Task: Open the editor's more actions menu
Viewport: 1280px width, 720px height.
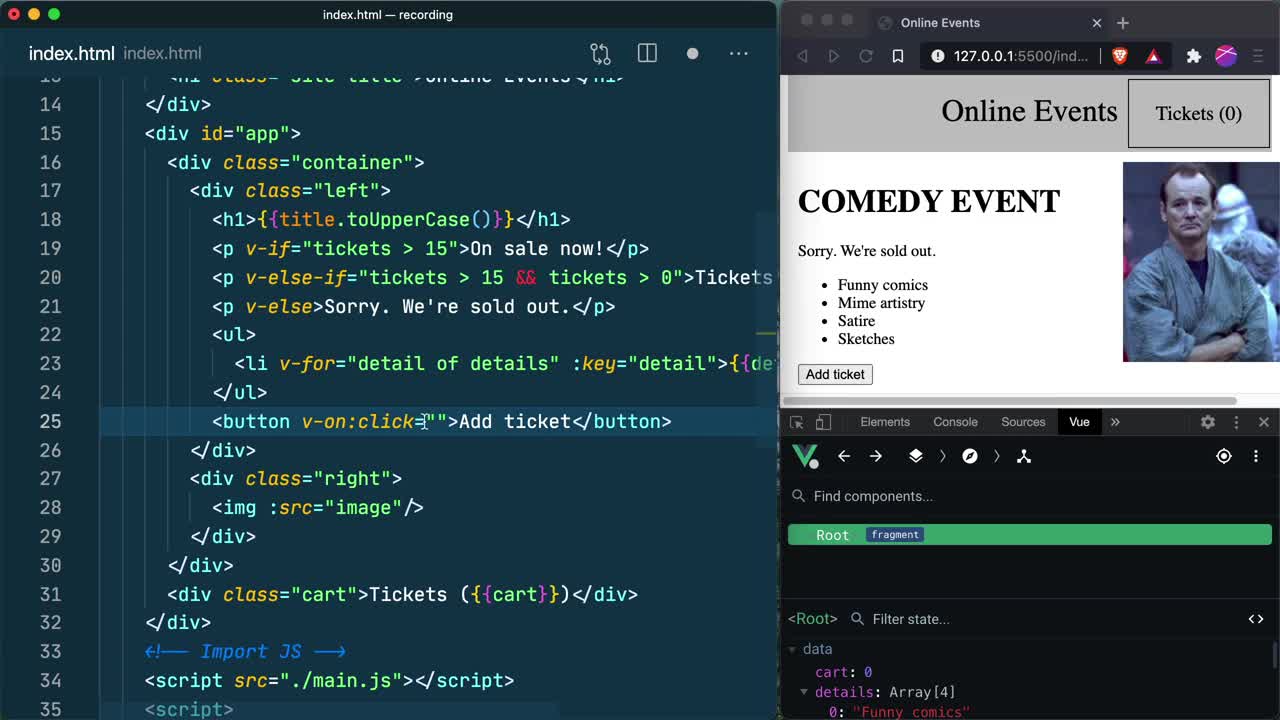Action: [739, 54]
